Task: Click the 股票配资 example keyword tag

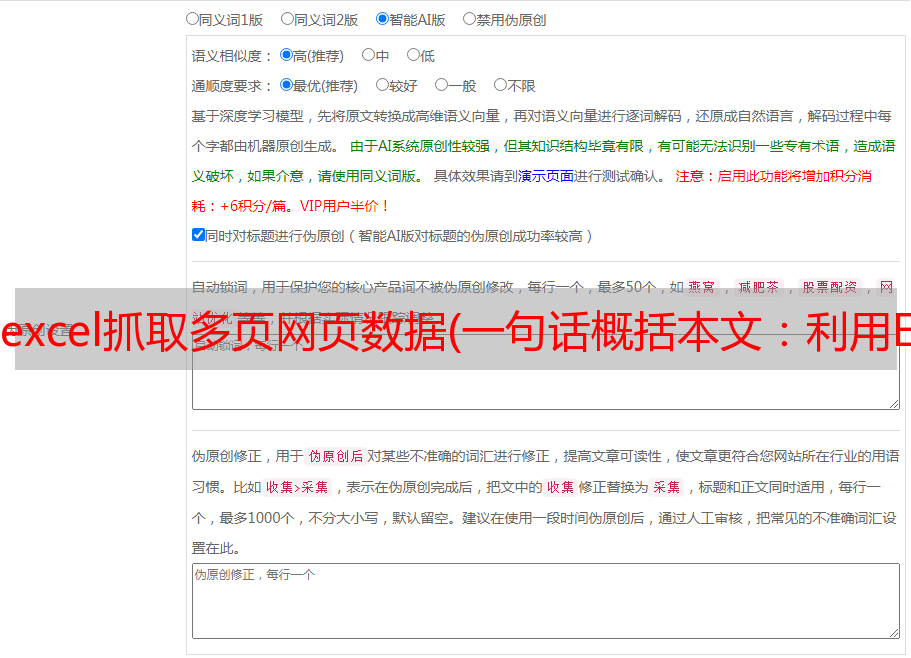Action: [830, 287]
